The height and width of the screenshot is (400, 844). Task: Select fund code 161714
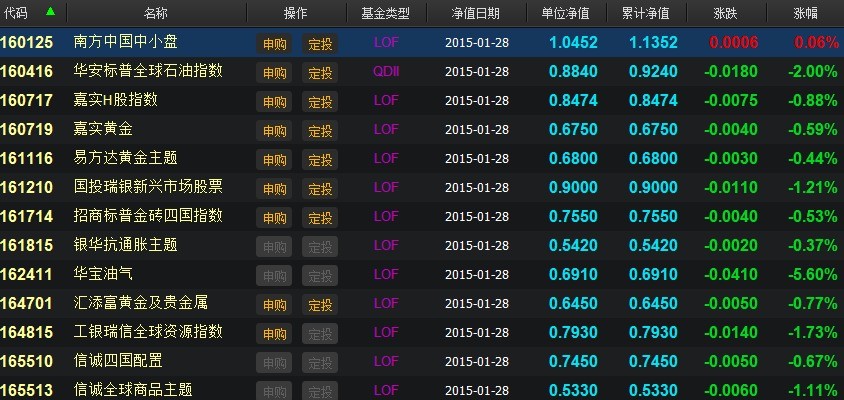point(27,217)
